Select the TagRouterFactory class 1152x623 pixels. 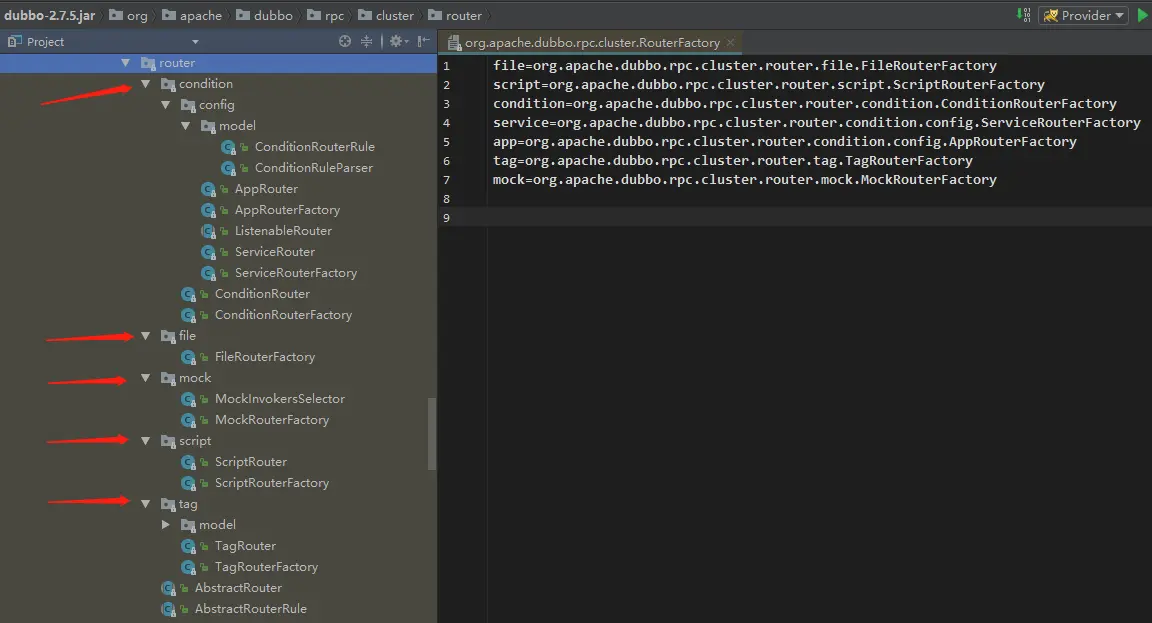tap(266, 567)
